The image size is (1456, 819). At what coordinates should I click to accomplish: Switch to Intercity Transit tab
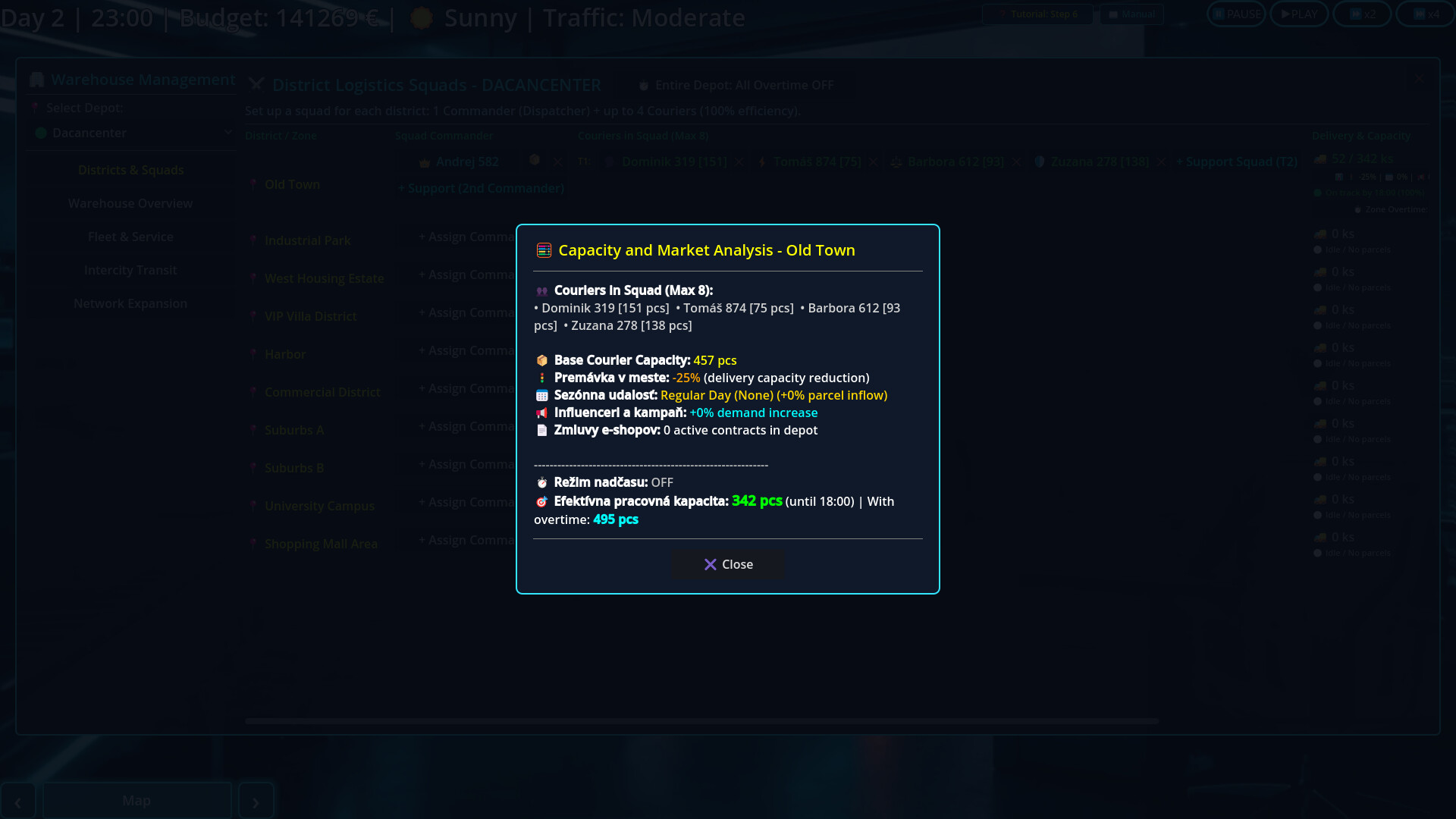tap(130, 270)
